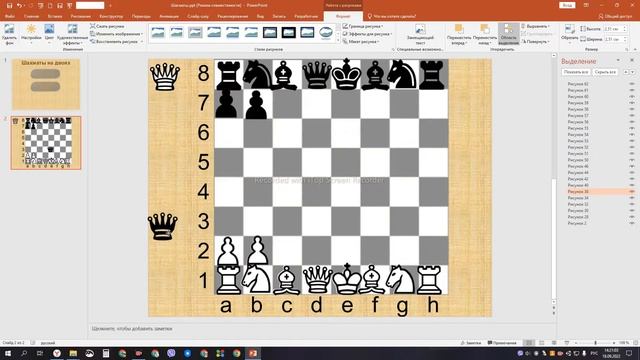
Task: Open Selection pane options dropdown arrow
Action: (x=618, y=60)
